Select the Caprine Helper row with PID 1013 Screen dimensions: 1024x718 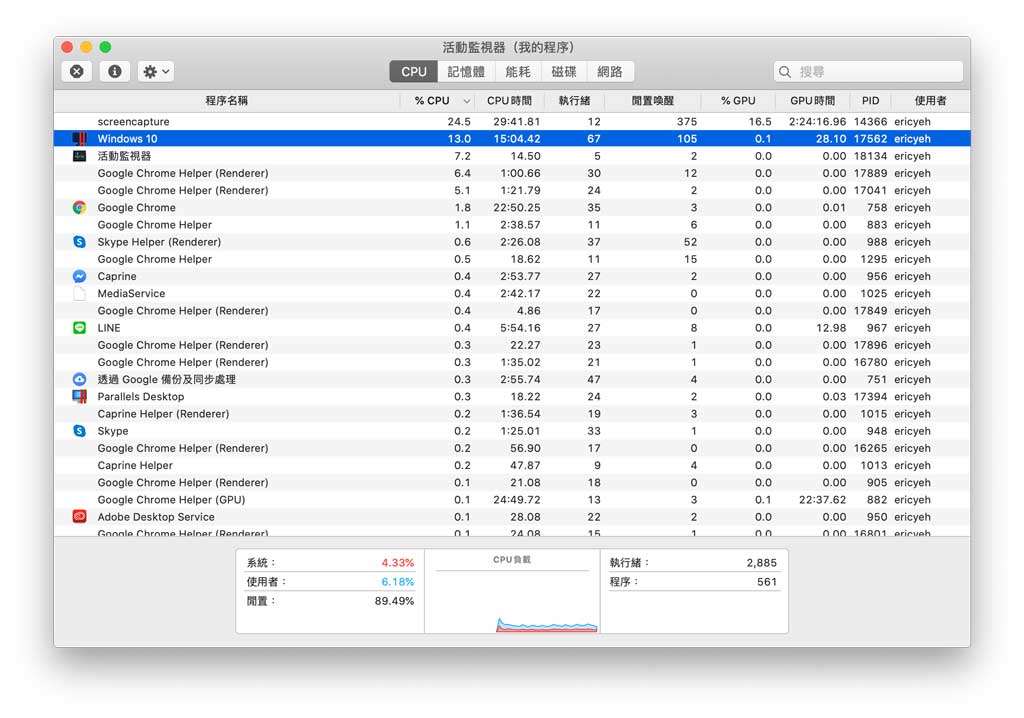pyautogui.click(x=512, y=465)
